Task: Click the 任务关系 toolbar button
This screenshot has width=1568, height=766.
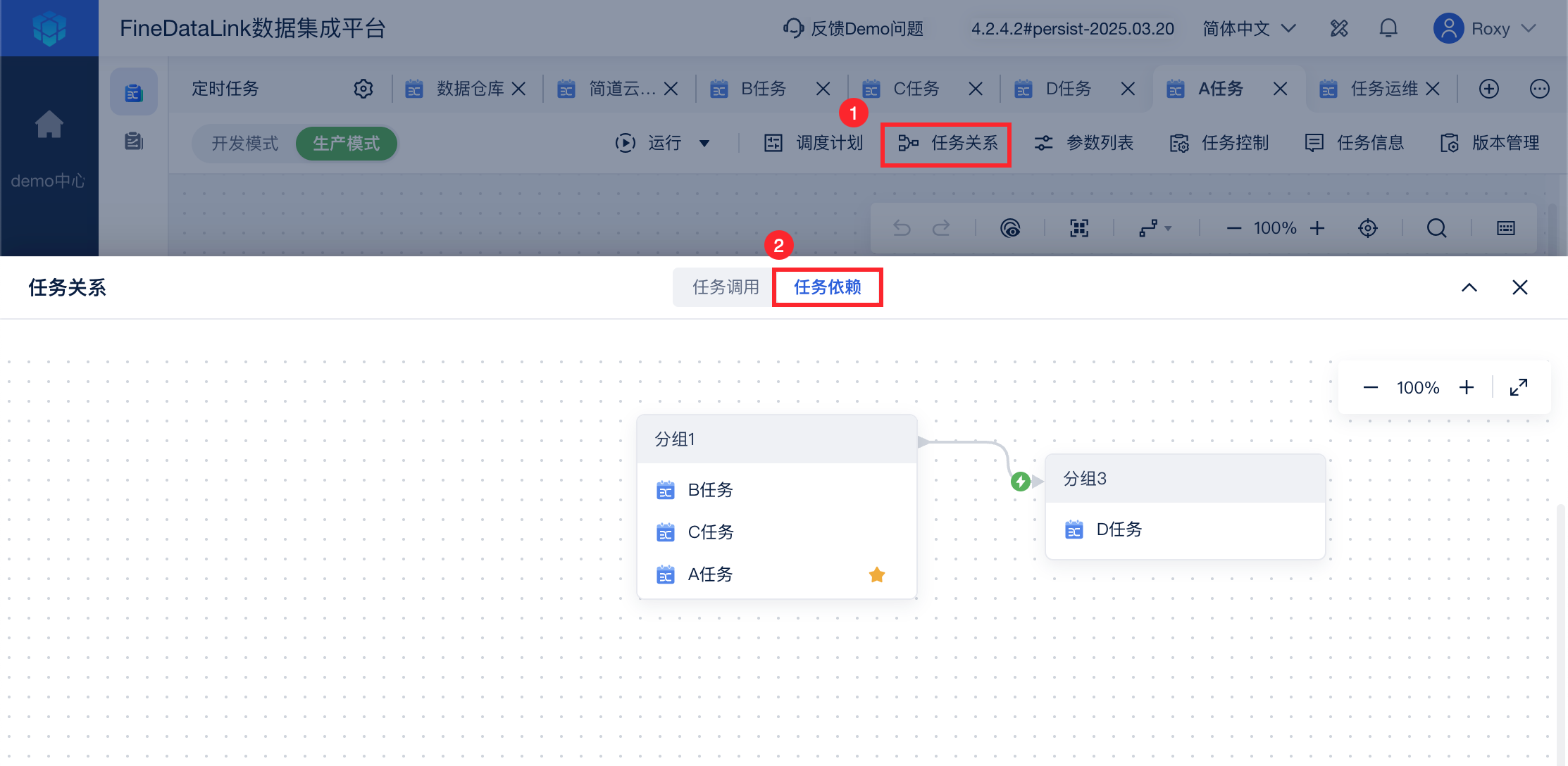Action: click(x=948, y=144)
